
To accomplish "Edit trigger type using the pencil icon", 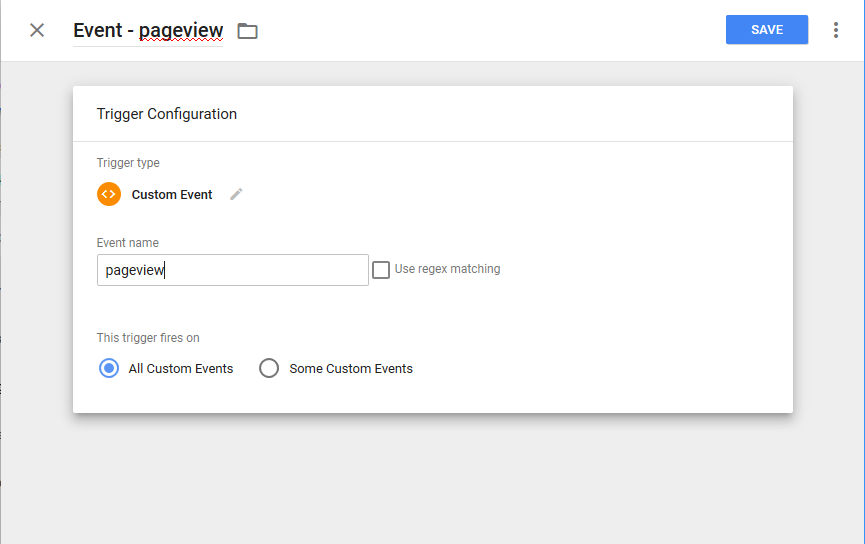I will (236, 194).
